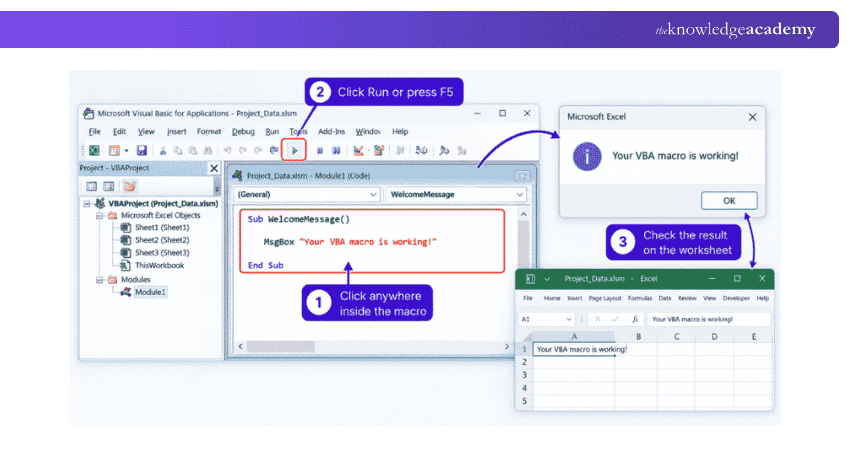
Task: Open the Edit menu in VBA editor
Action: 119,131
